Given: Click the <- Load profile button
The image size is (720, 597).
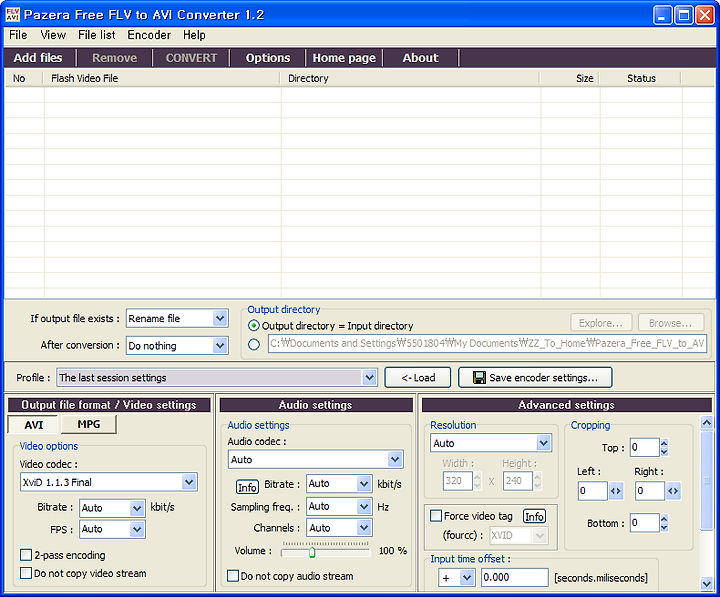Looking at the screenshot, I should tap(418, 377).
